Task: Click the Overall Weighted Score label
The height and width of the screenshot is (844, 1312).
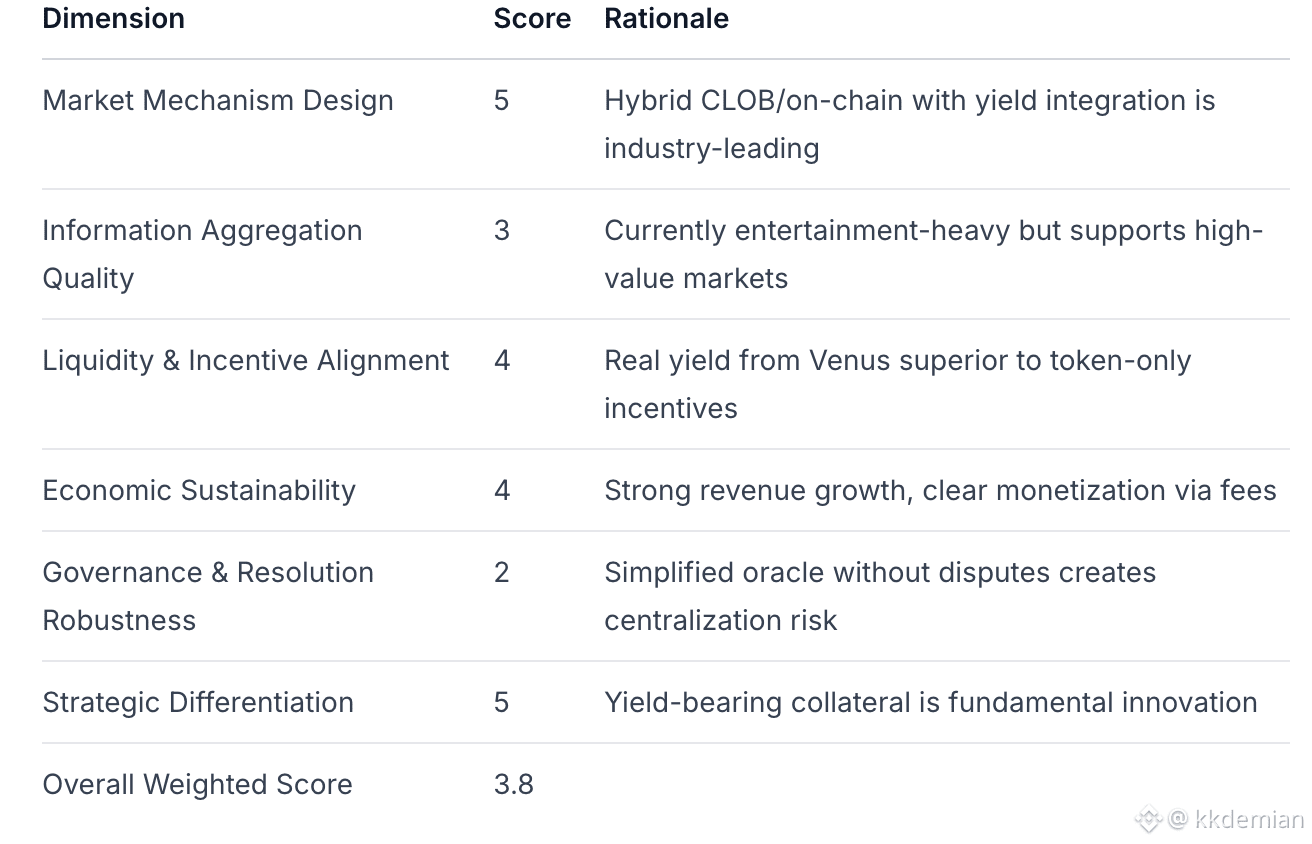Action: pyautogui.click(x=197, y=784)
